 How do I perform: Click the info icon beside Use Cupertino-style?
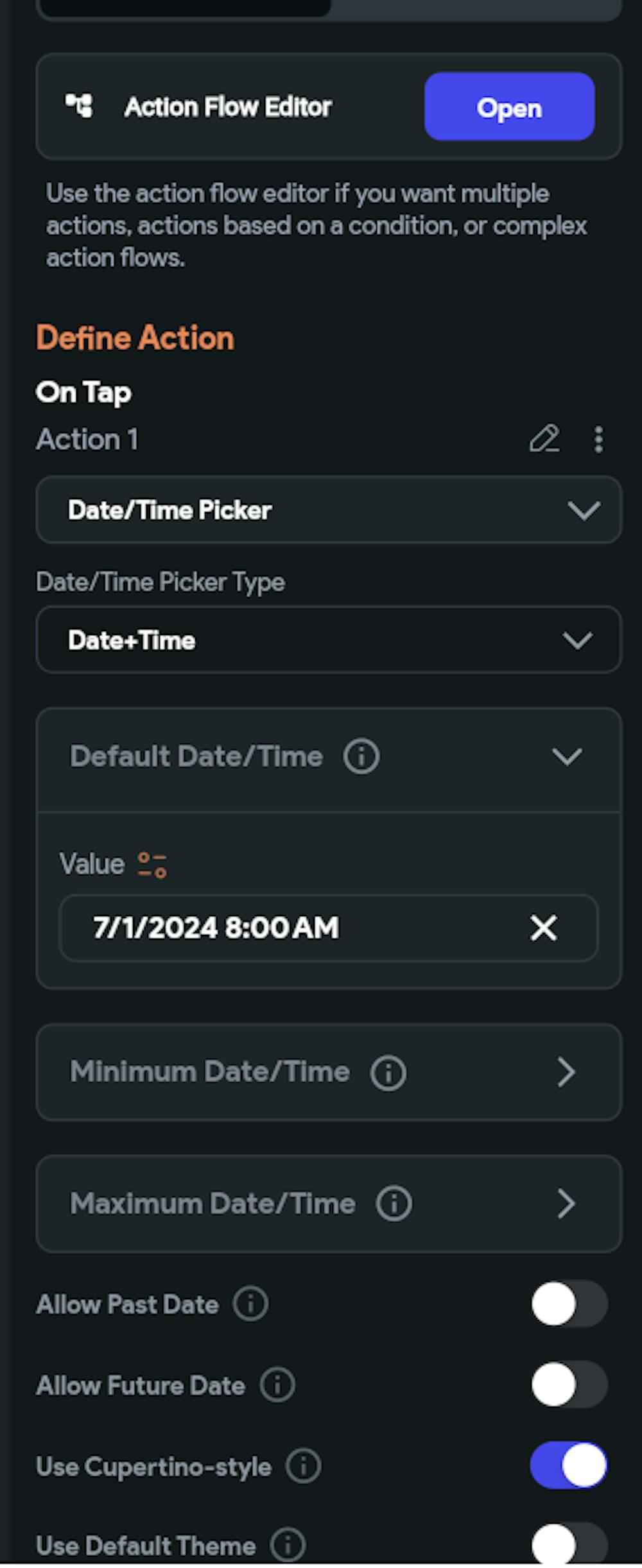pyautogui.click(x=303, y=1467)
